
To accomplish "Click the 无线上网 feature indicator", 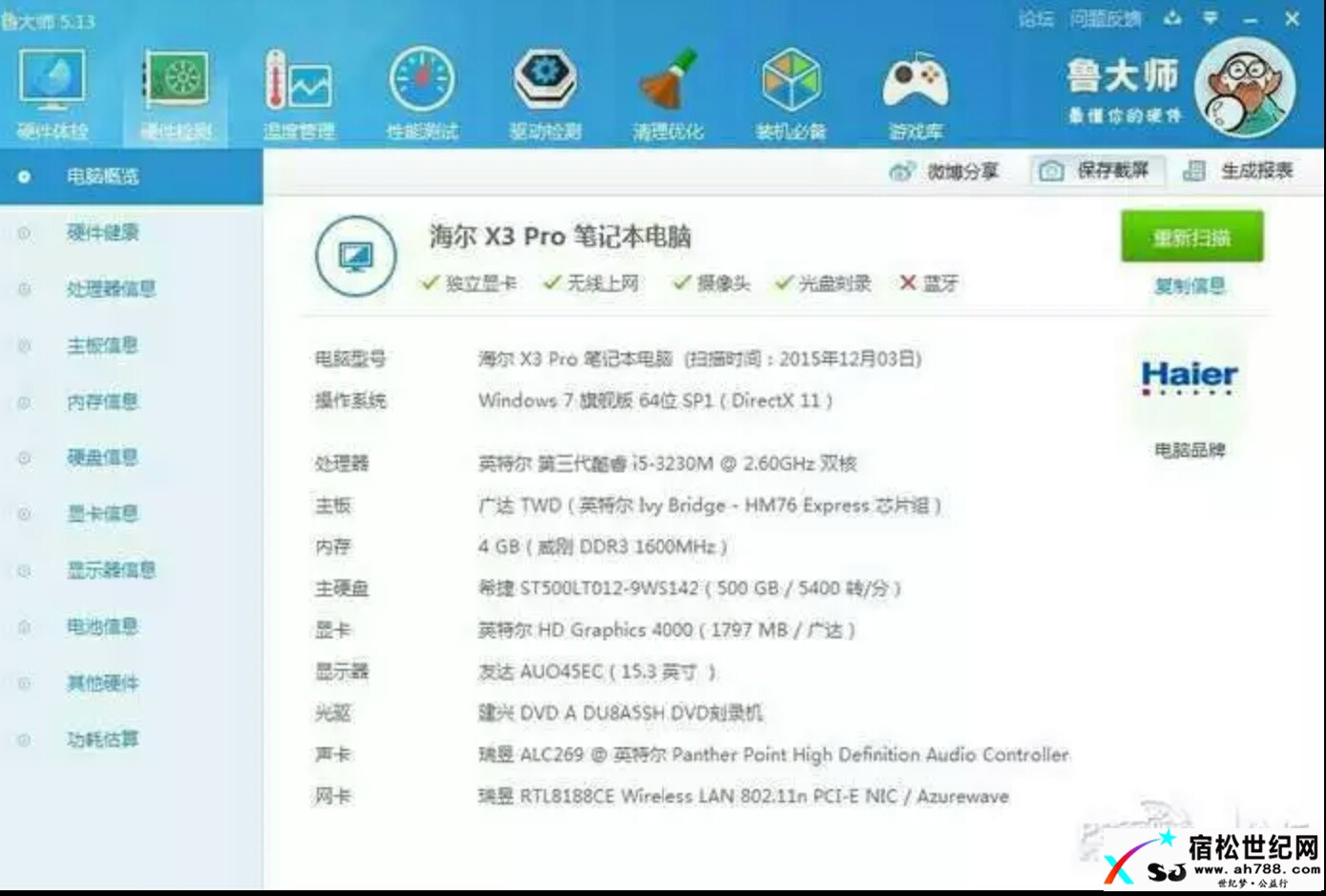I will 591,283.
